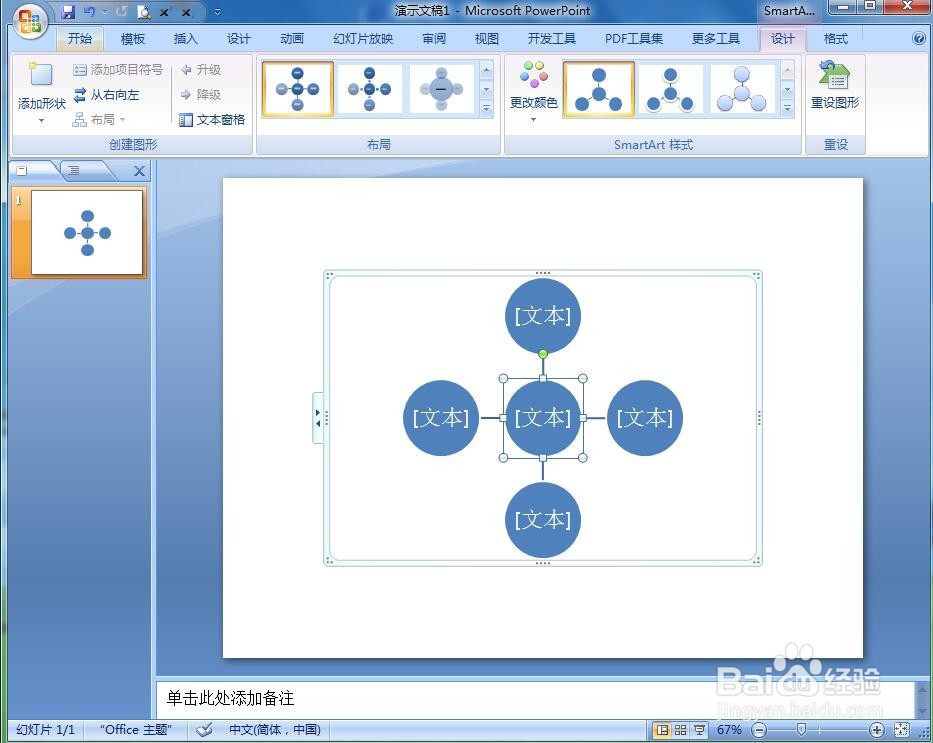Click the green rotation handle

click(543, 354)
